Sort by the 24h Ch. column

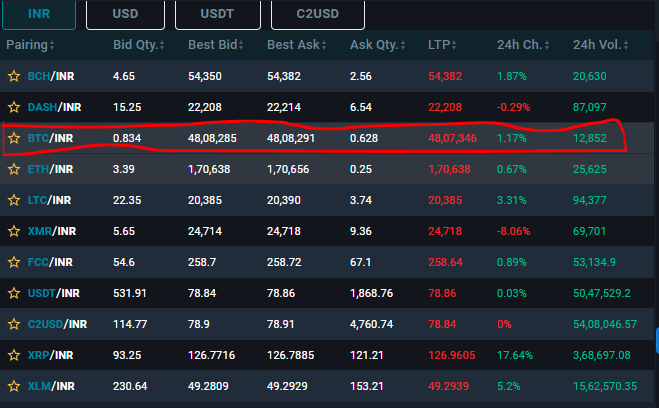(523, 45)
